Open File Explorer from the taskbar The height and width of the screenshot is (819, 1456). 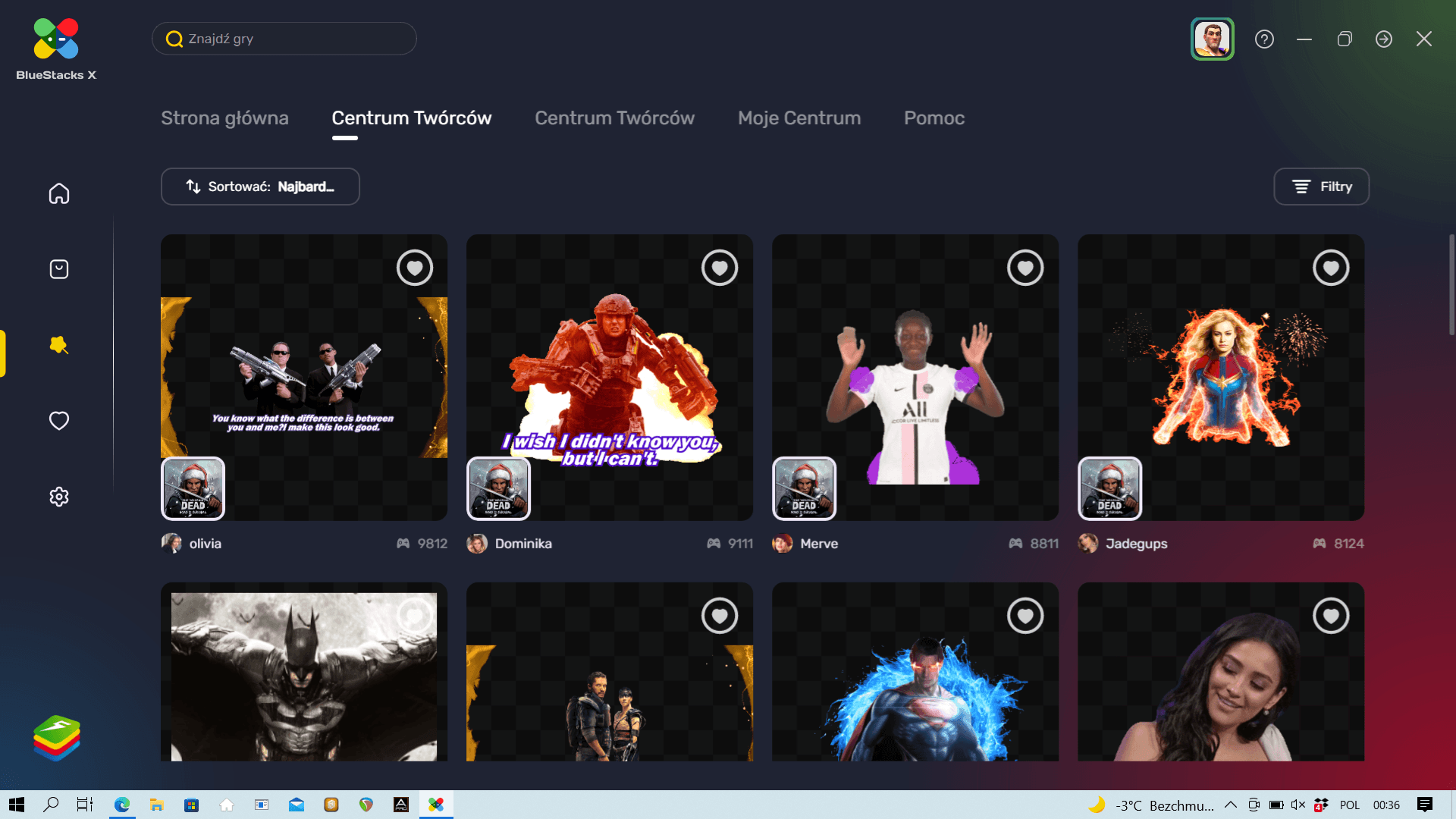[x=157, y=805]
